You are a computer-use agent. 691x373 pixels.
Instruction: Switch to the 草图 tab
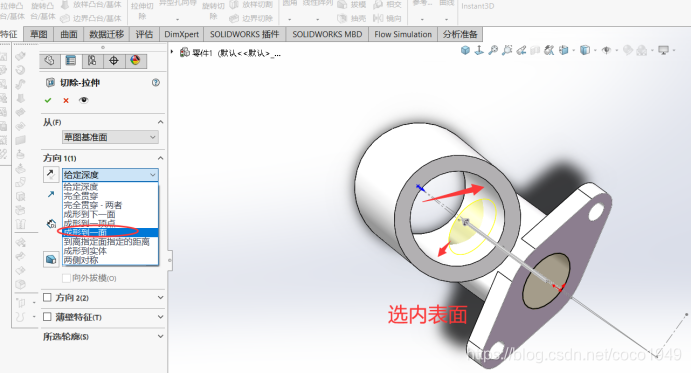click(x=39, y=34)
